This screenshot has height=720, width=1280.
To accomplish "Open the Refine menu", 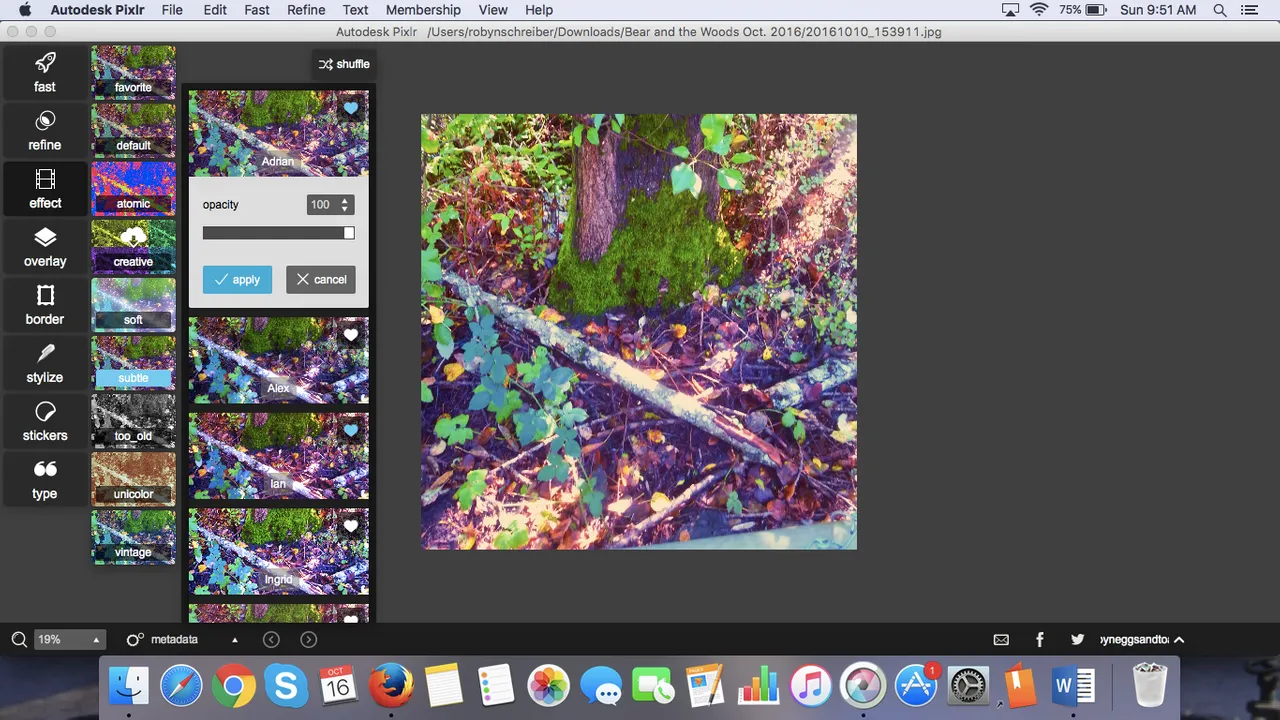I will pyautogui.click(x=306, y=10).
